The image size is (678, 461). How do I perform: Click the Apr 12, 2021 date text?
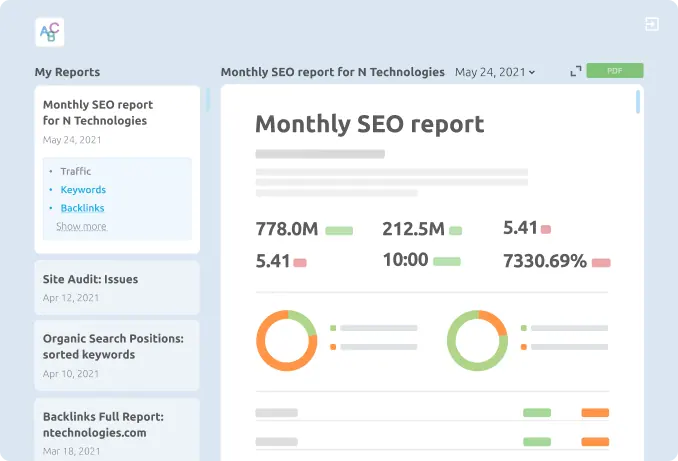[71, 298]
